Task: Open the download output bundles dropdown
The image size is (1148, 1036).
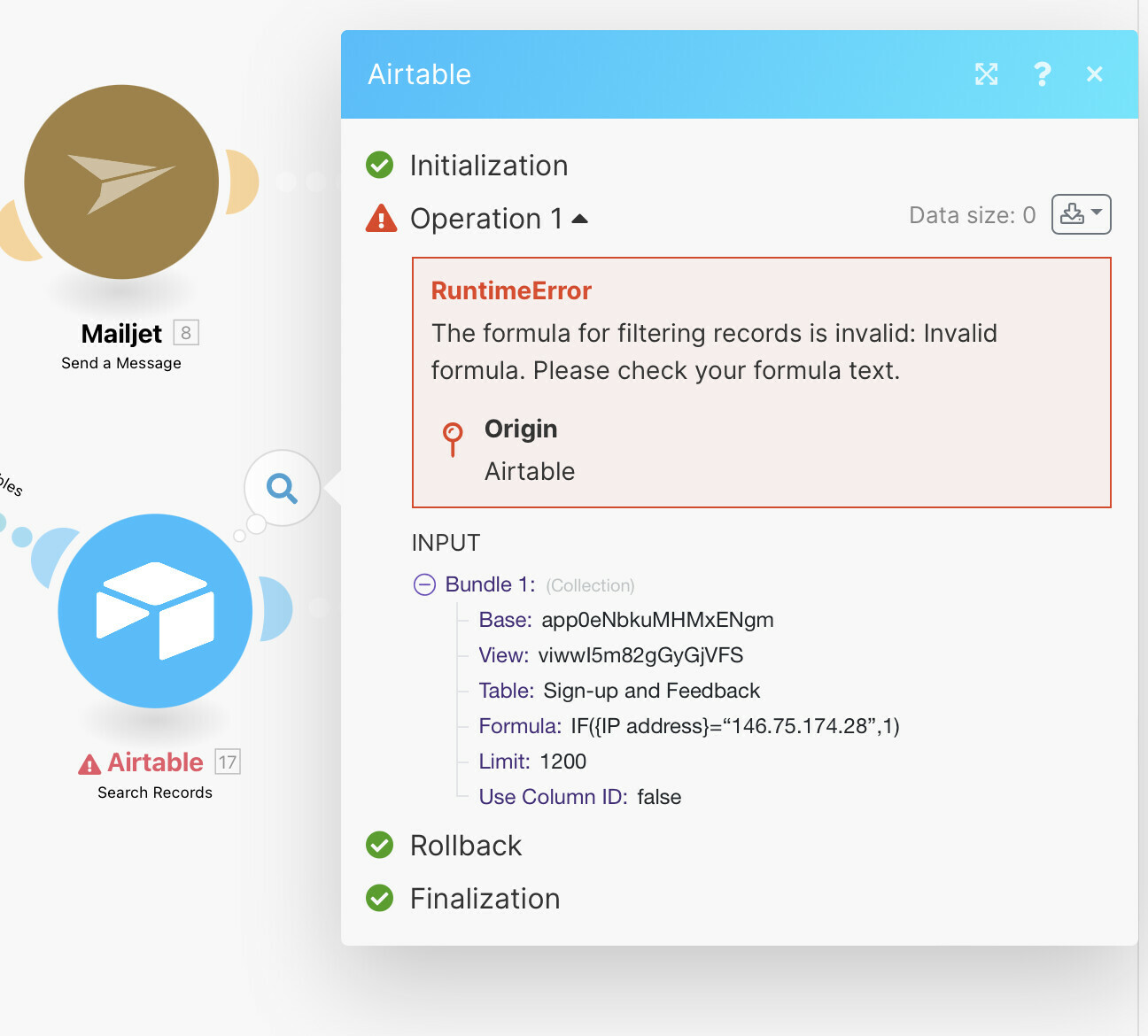Action: [x=1081, y=214]
